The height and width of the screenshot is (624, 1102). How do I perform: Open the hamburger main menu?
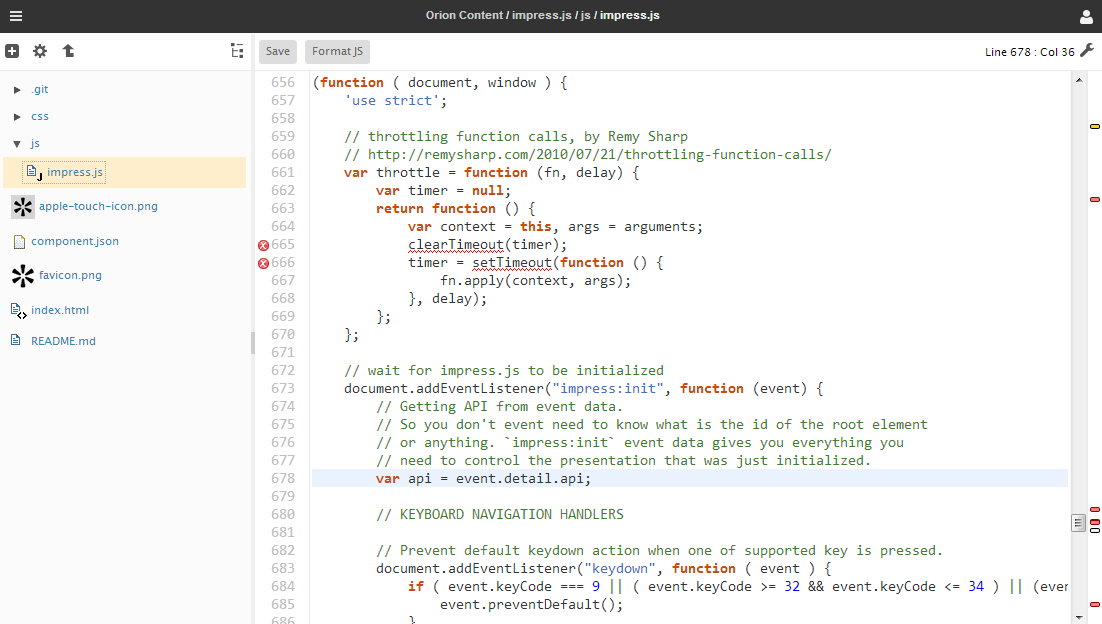[16, 16]
